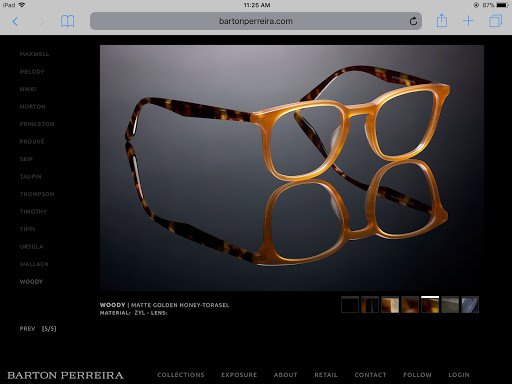Open the Safari bookmarks book icon
The height and width of the screenshot is (384, 512).
point(67,22)
